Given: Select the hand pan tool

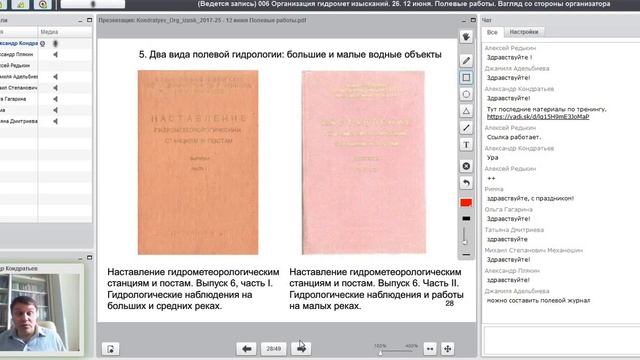Looking at the screenshot, I should [x=466, y=37].
